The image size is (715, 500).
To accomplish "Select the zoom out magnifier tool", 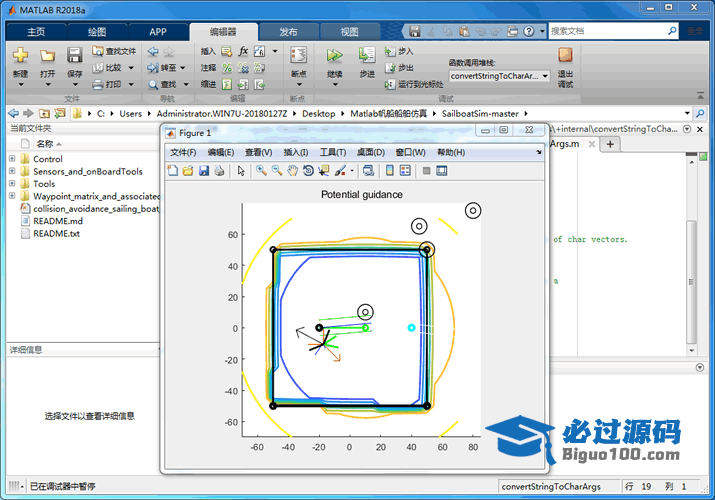I will pyautogui.click(x=277, y=171).
